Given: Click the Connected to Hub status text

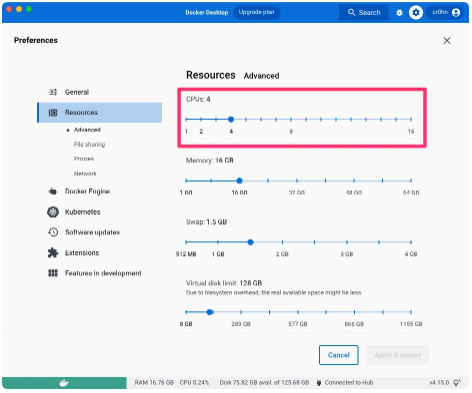Looking at the screenshot, I should (349, 383).
